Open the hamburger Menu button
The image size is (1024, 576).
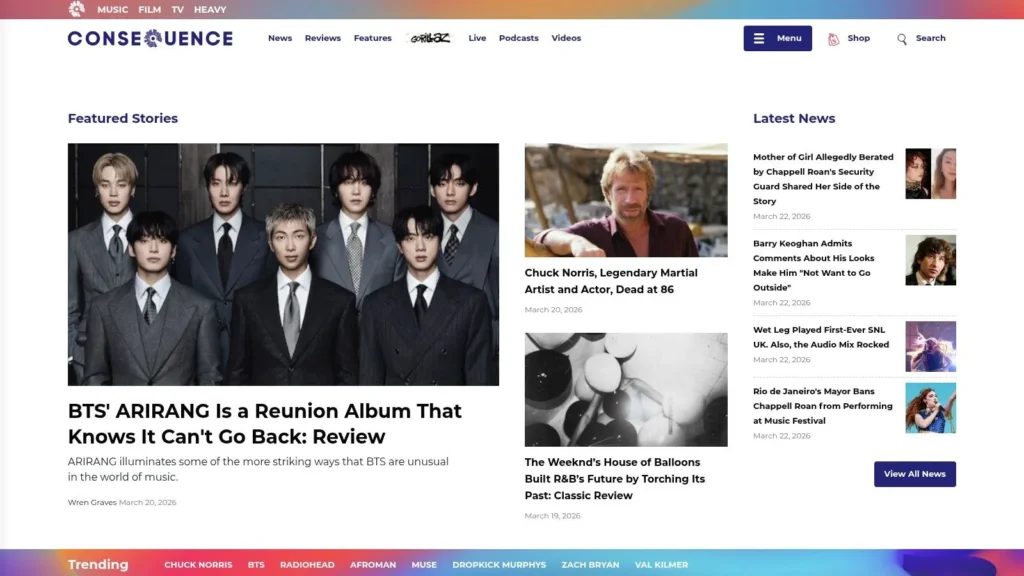777,38
